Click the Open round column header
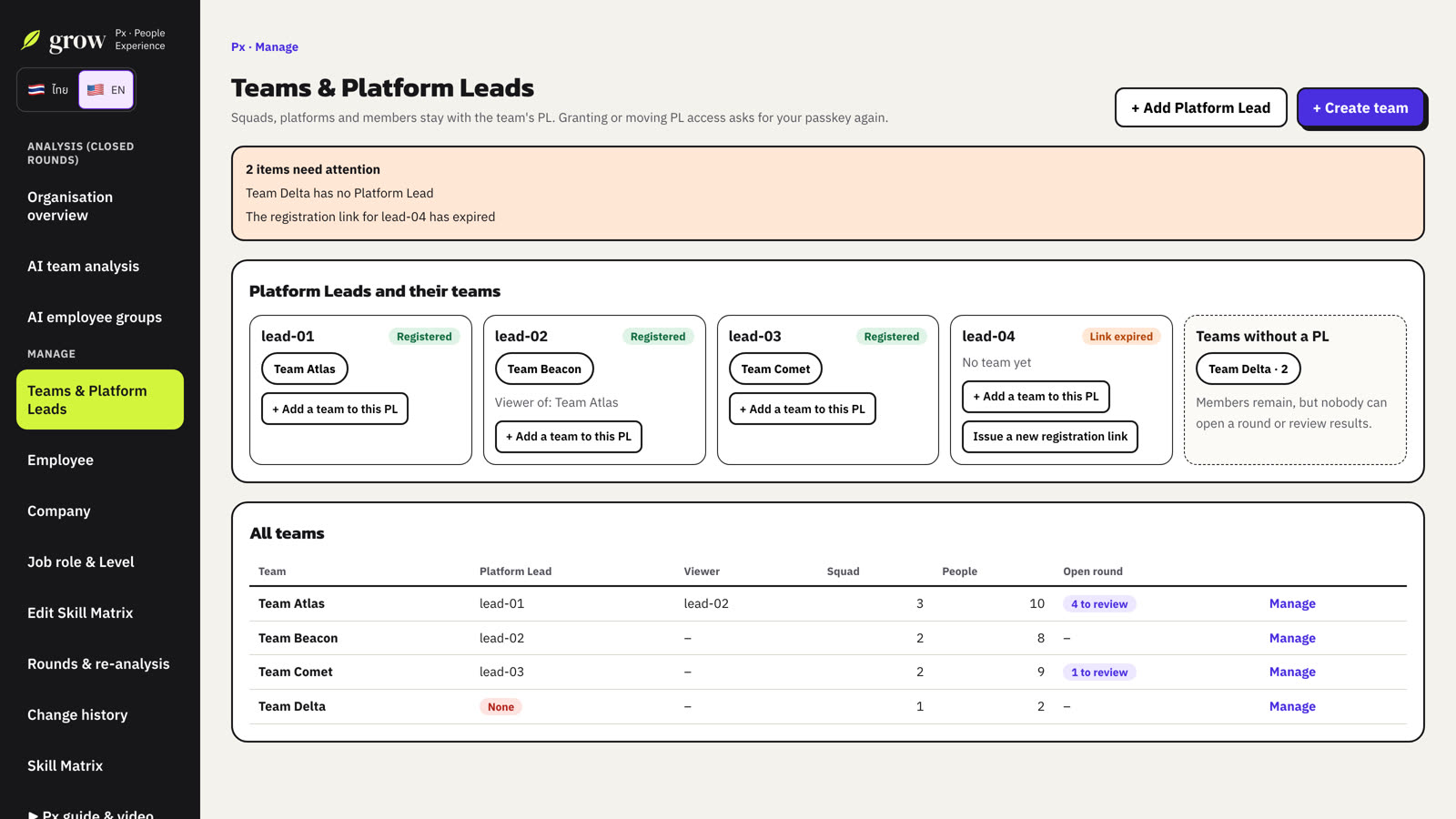Screen dimensions: 1456x819 (x=1093, y=571)
